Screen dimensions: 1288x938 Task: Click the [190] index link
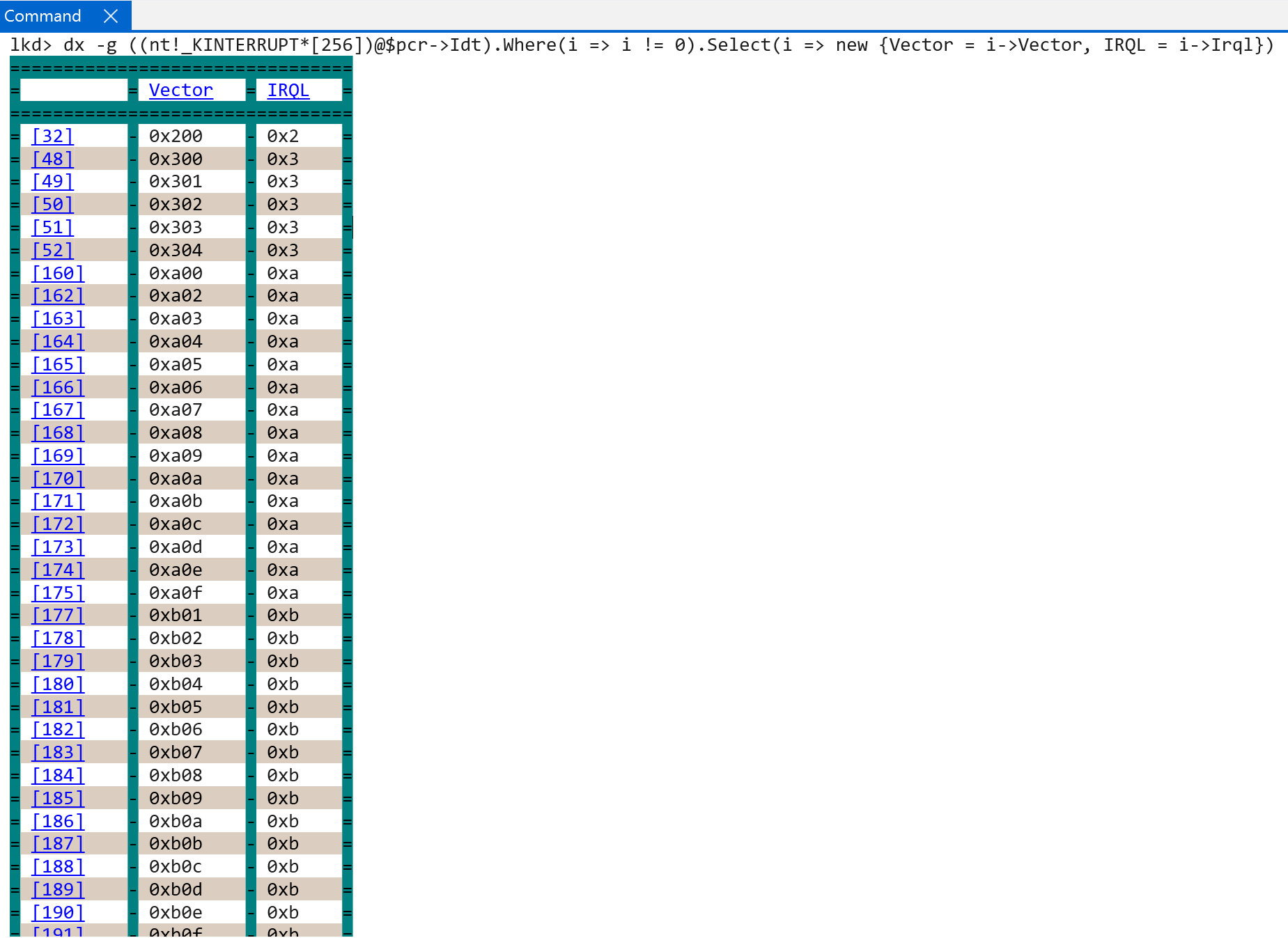pos(58,913)
